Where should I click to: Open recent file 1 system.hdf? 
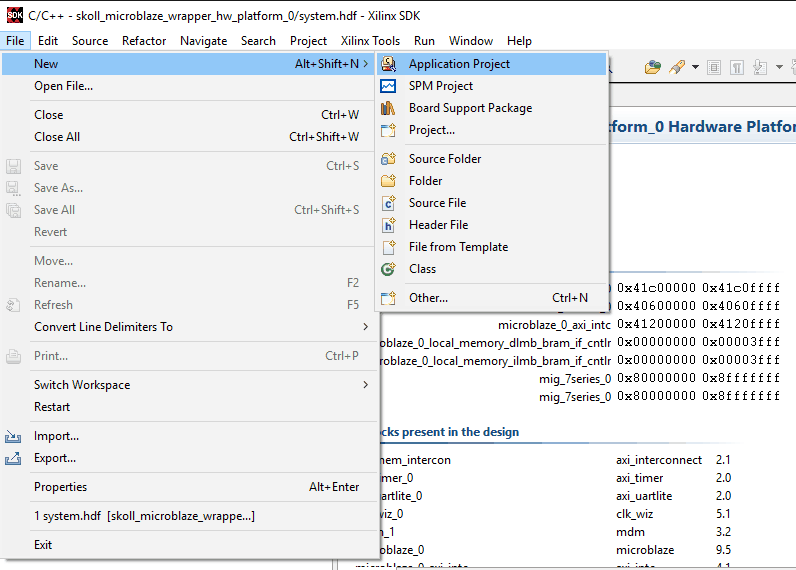(x=144, y=516)
